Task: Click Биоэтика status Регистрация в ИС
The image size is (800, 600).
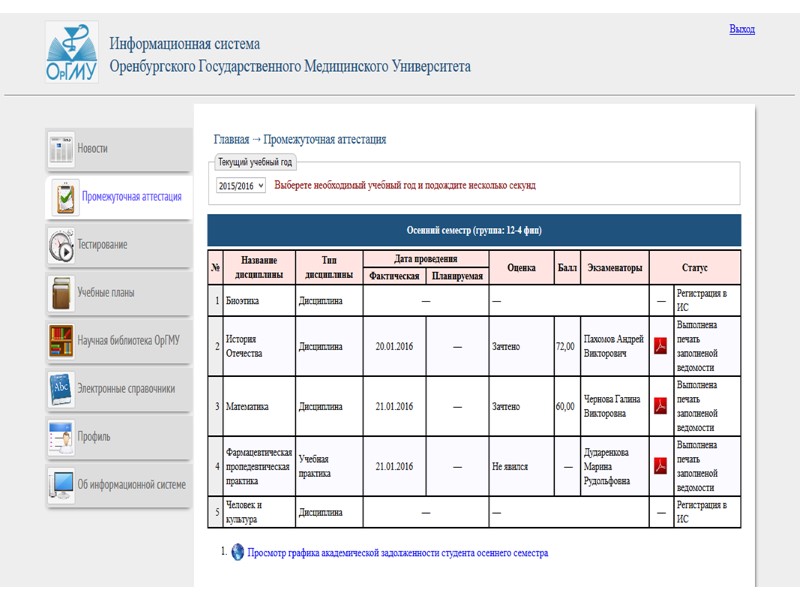Action: click(707, 301)
